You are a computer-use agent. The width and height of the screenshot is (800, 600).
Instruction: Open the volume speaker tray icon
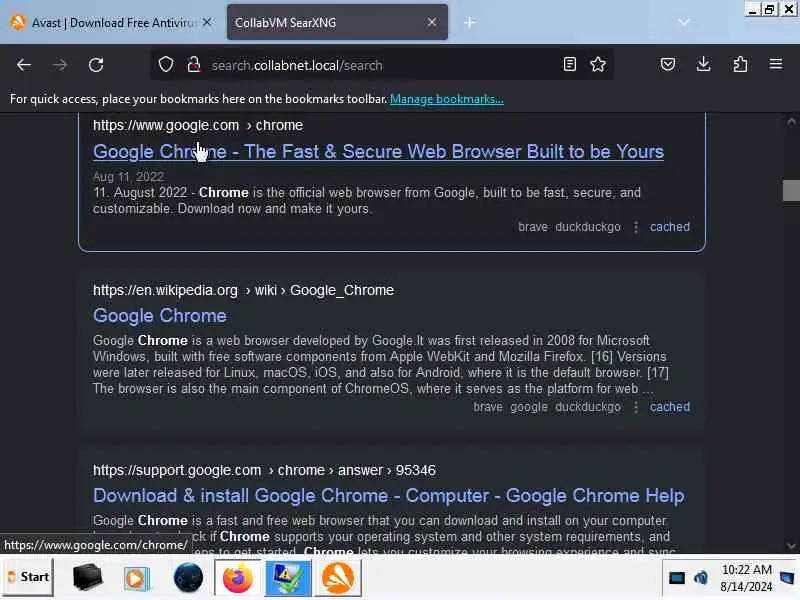click(701, 579)
